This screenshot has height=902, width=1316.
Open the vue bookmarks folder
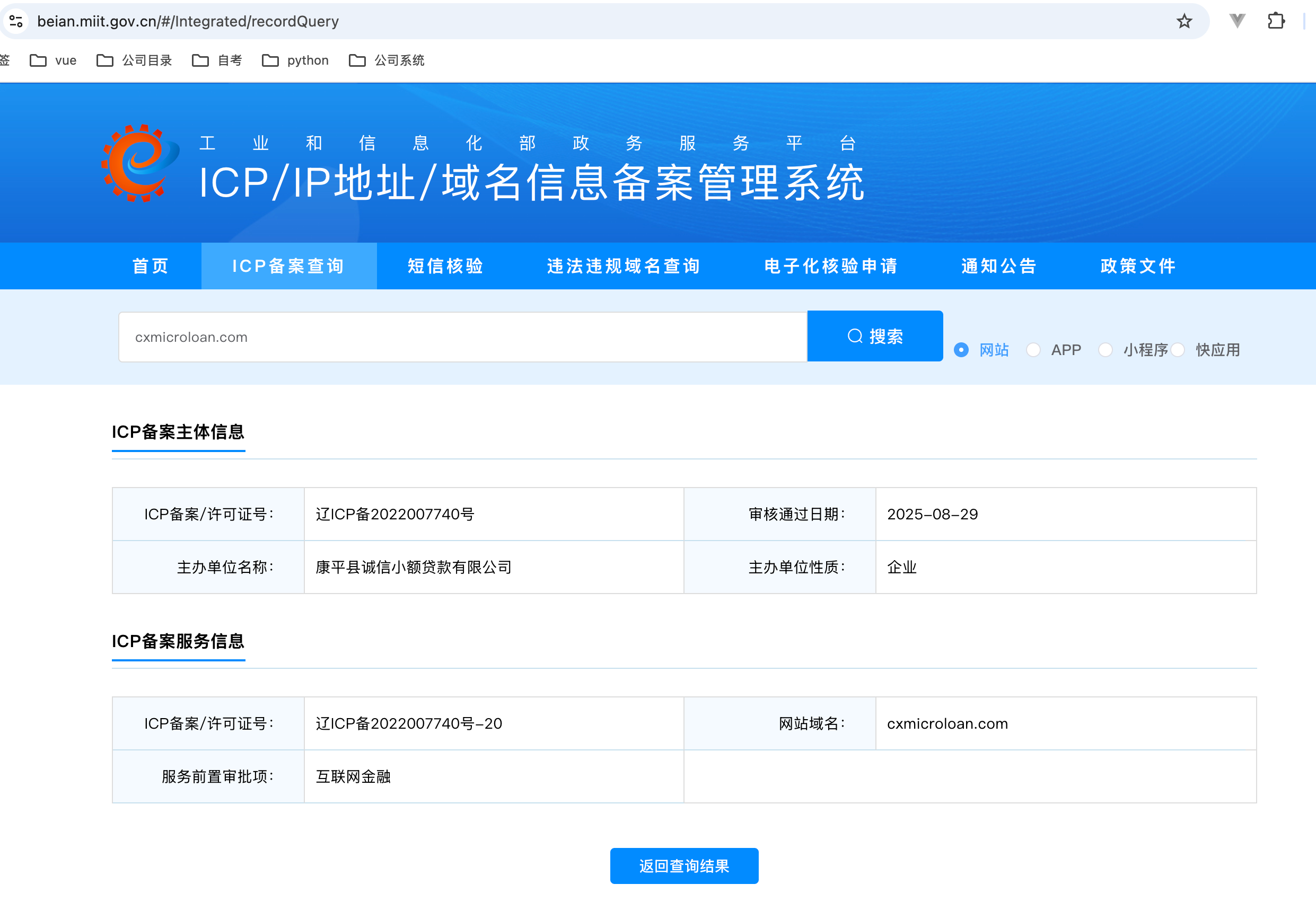(53, 60)
